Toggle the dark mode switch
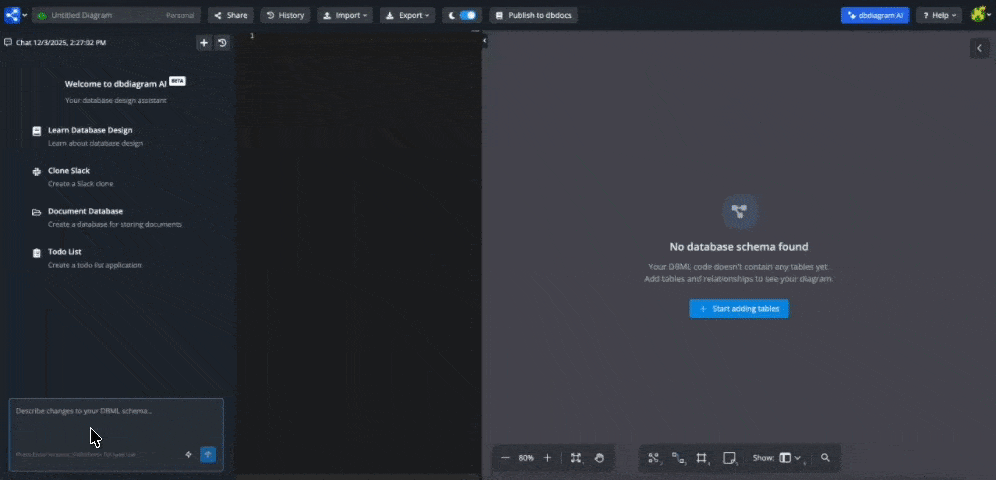This screenshot has width=996, height=480. [x=467, y=15]
